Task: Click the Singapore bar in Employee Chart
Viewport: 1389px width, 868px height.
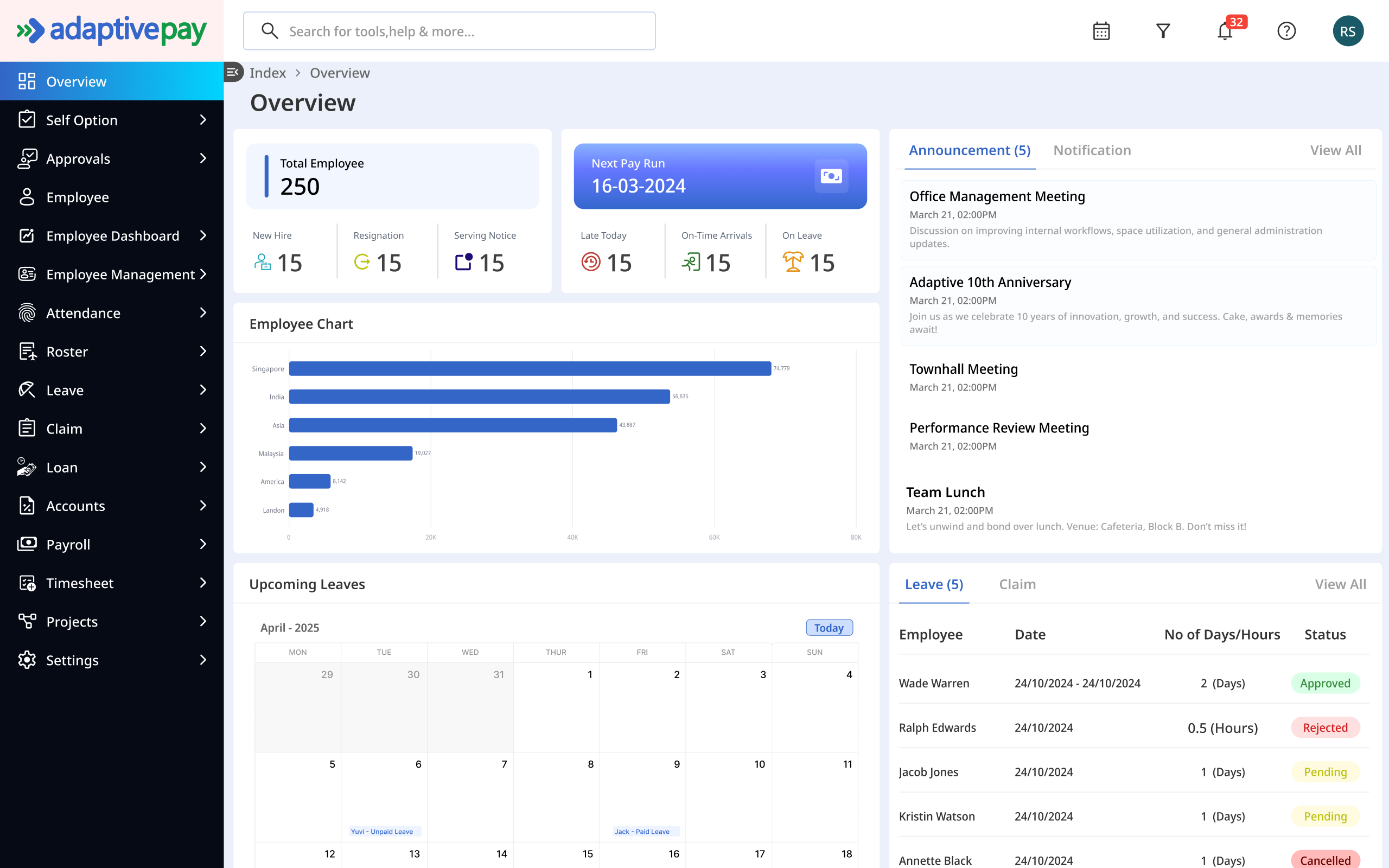Action: pos(530,368)
